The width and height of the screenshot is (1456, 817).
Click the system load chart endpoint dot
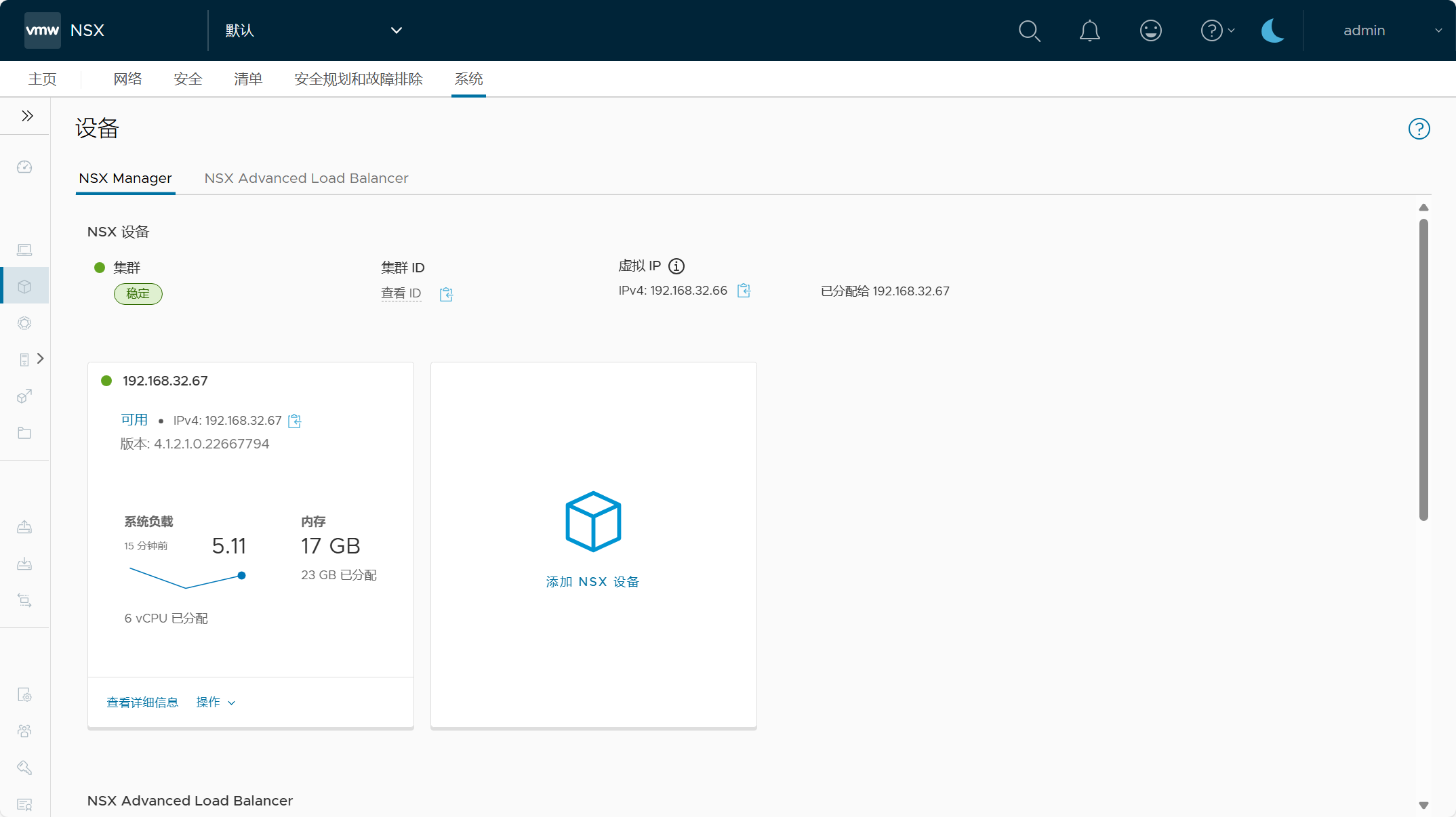tap(241, 576)
